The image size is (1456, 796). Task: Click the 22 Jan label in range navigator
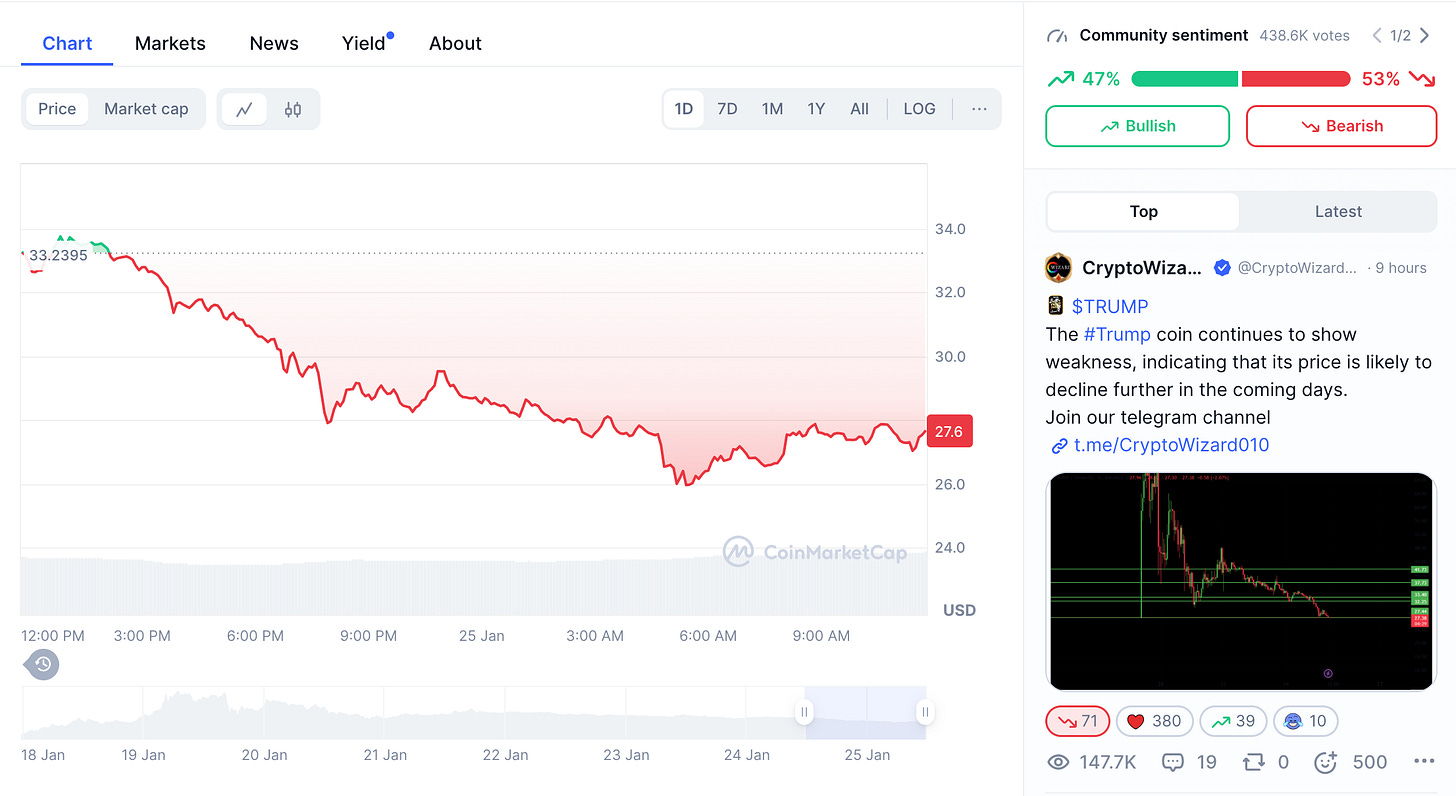(x=505, y=755)
